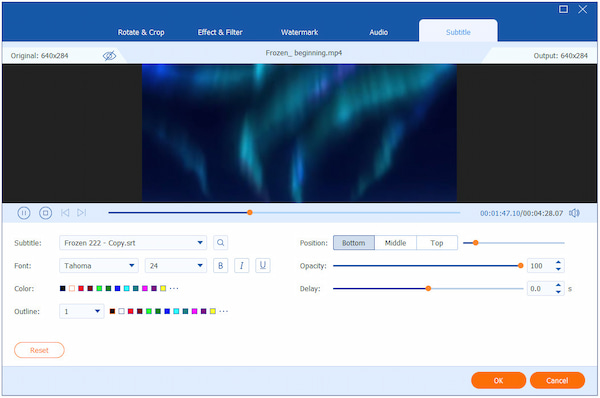Pick cyan font color swatch

pyautogui.click(x=127, y=288)
